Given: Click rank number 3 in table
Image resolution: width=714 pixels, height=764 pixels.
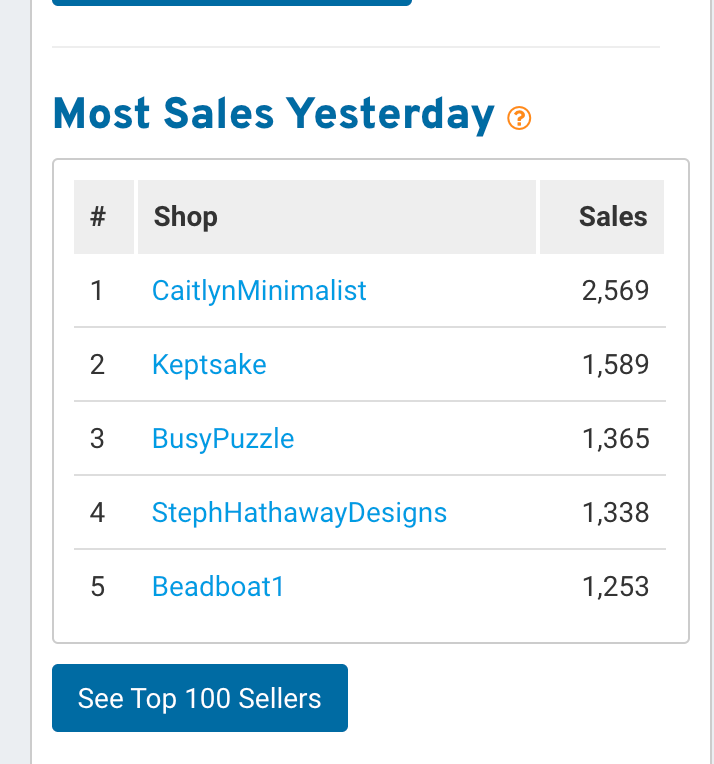Looking at the screenshot, I should (x=97, y=439).
